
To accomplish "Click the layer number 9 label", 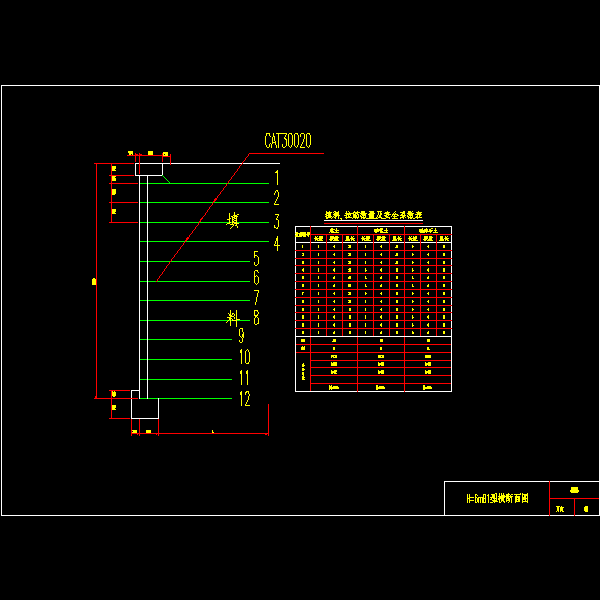I will (x=241, y=335).
